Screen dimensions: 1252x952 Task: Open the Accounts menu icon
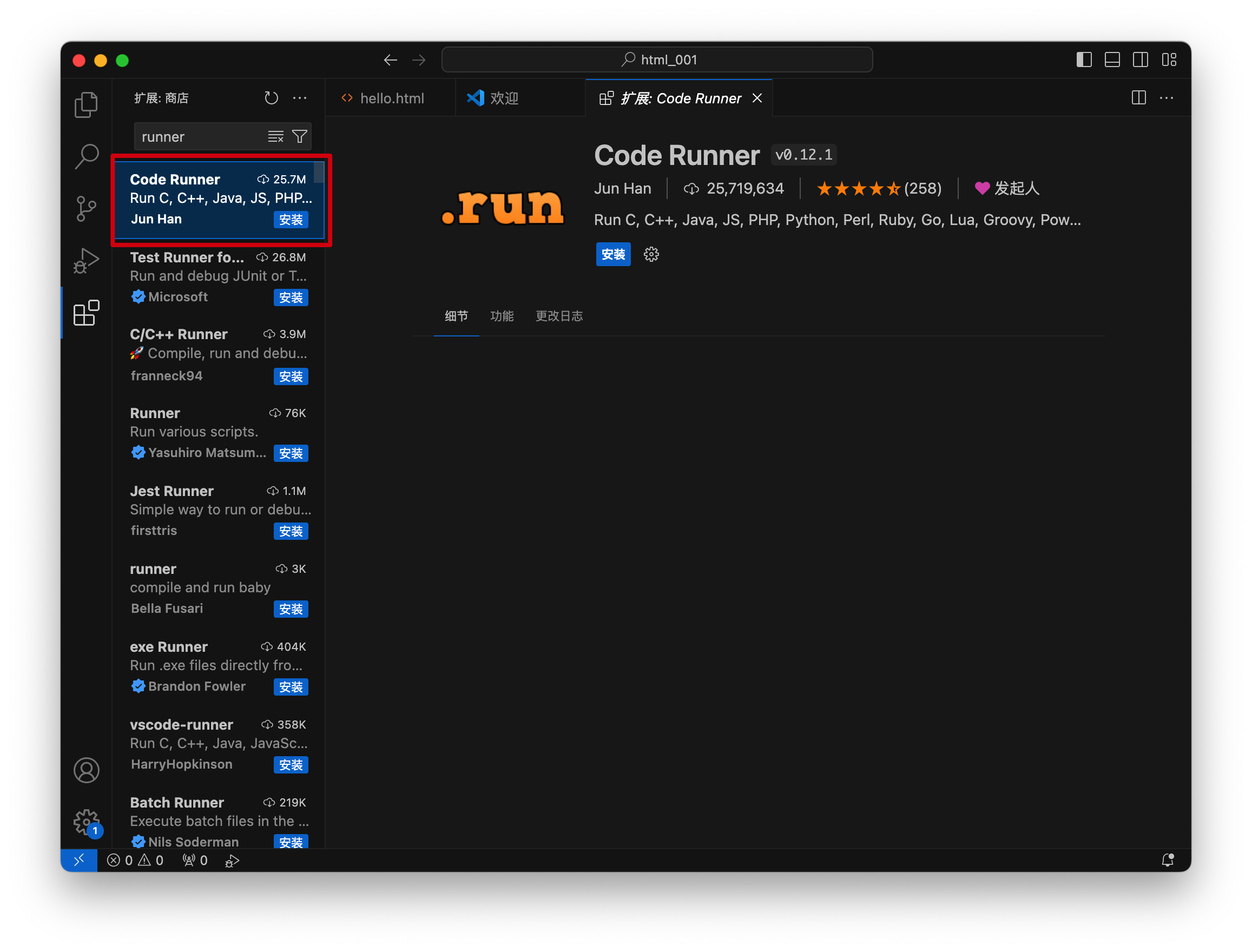click(86, 770)
